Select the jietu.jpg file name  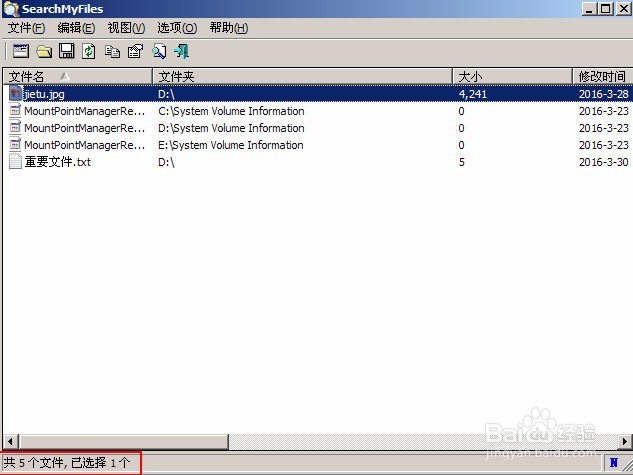(44, 94)
